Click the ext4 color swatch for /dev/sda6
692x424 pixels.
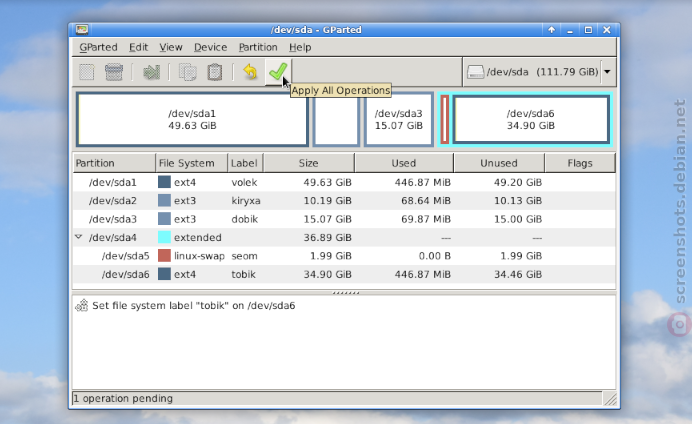164,274
